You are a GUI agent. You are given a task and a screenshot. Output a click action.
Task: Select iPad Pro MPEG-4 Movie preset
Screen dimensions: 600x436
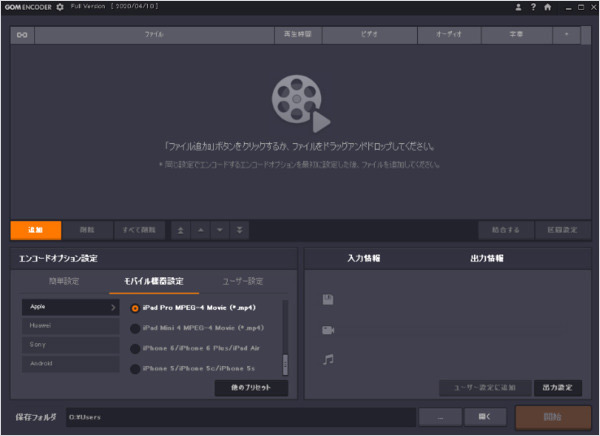click(x=193, y=308)
